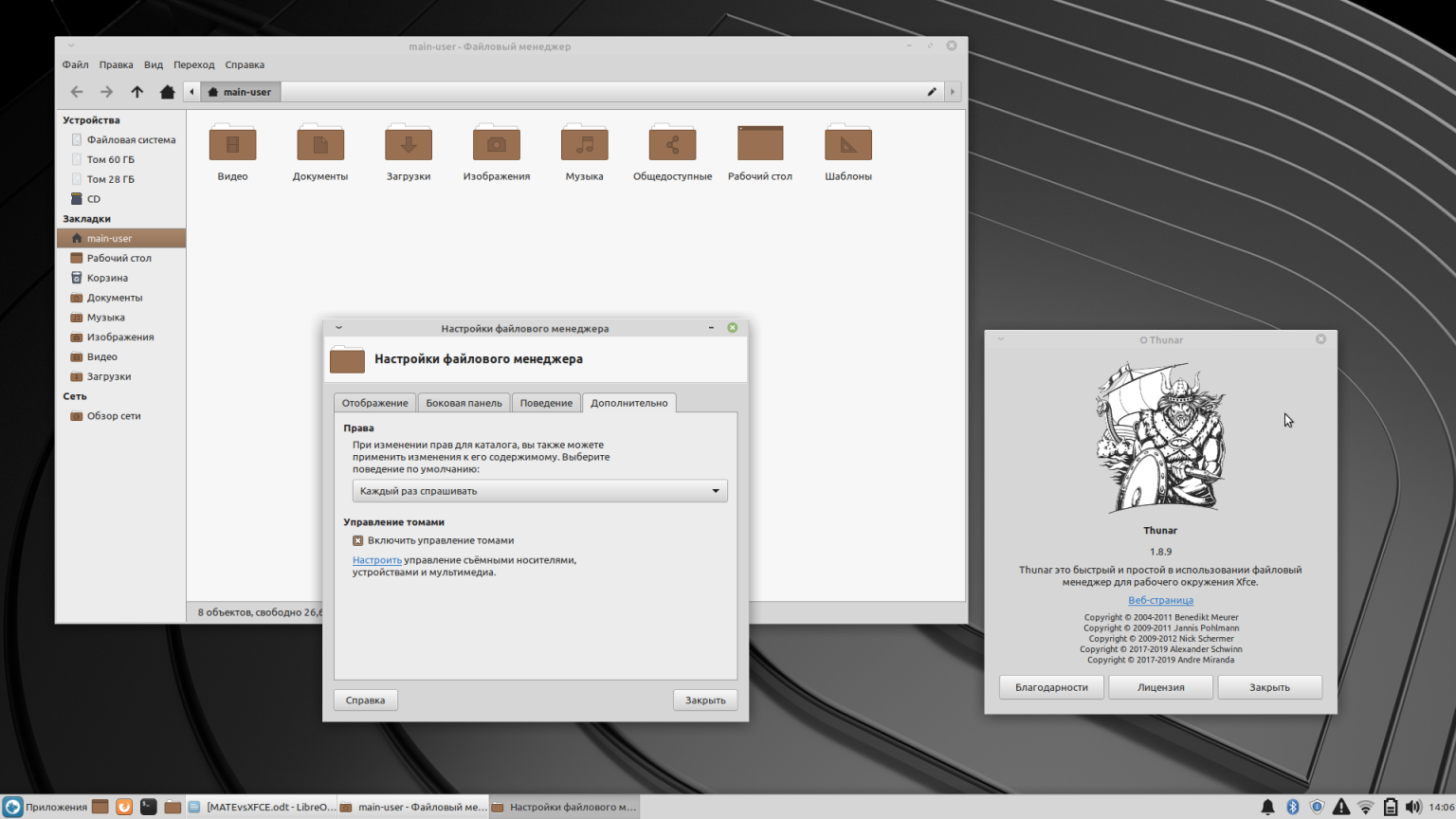Click the back navigation arrow
This screenshot has height=819, width=1456.
(x=76, y=91)
